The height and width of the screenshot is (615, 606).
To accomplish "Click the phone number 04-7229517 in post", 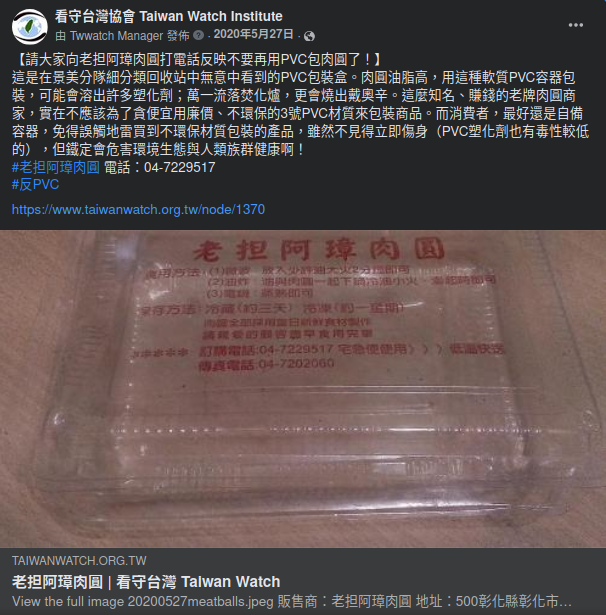I will click(179, 167).
